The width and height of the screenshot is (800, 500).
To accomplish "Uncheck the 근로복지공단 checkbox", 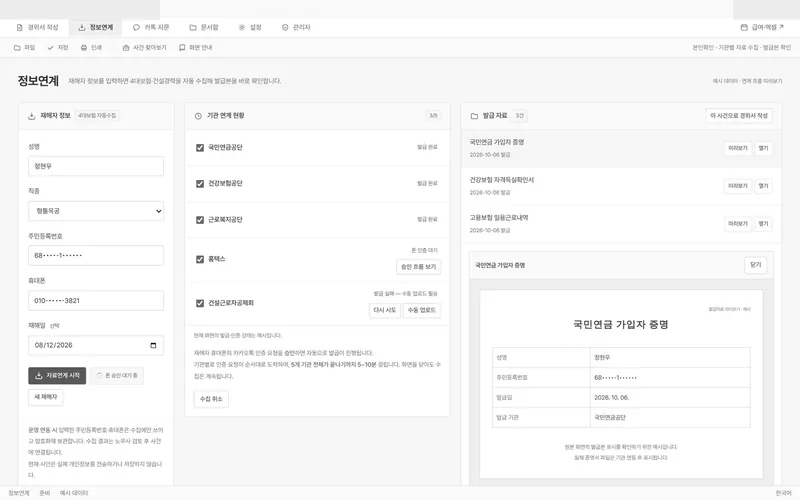I will pos(200,220).
